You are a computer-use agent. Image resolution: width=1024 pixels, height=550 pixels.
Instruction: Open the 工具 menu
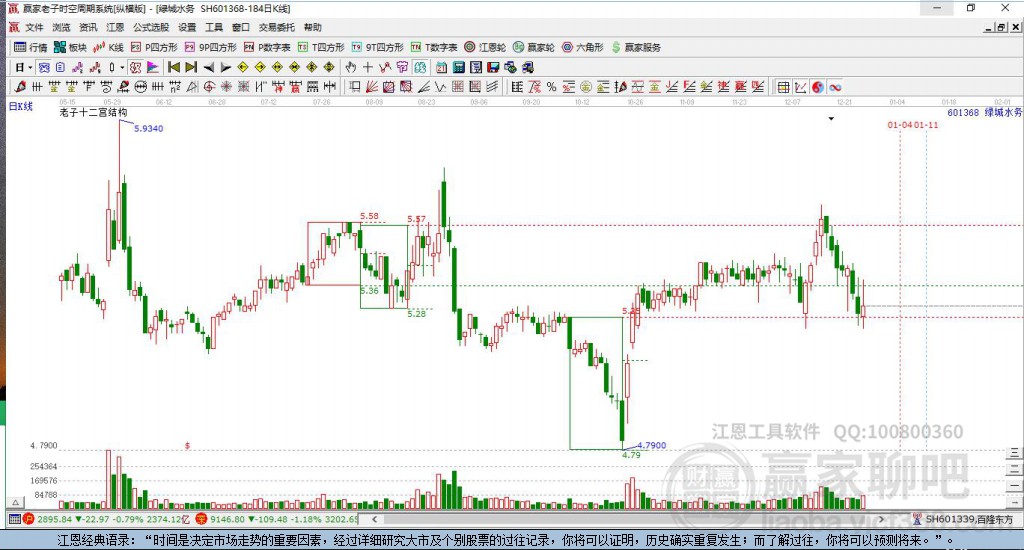click(214, 27)
